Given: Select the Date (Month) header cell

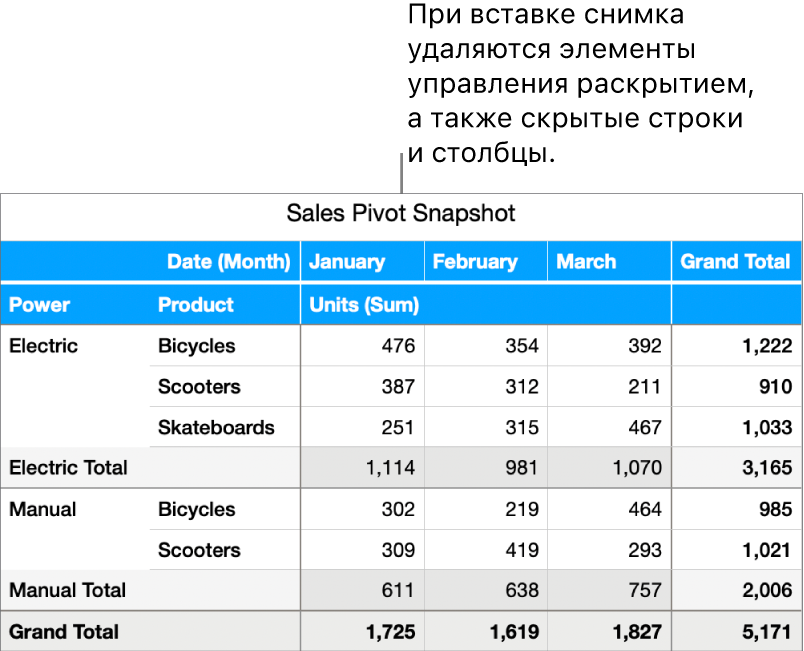Looking at the screenshot, I should 229,262.
